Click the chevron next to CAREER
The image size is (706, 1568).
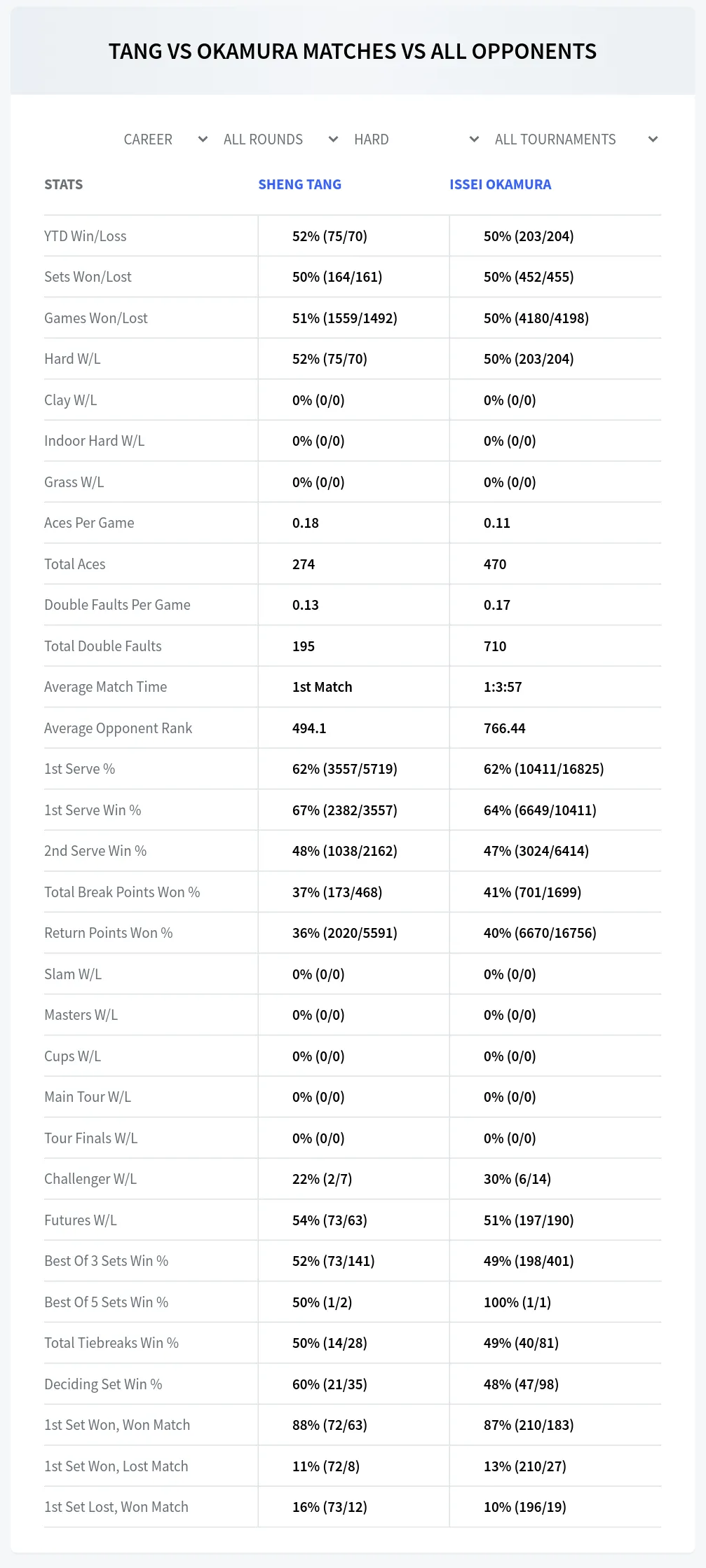coord(203,139)
